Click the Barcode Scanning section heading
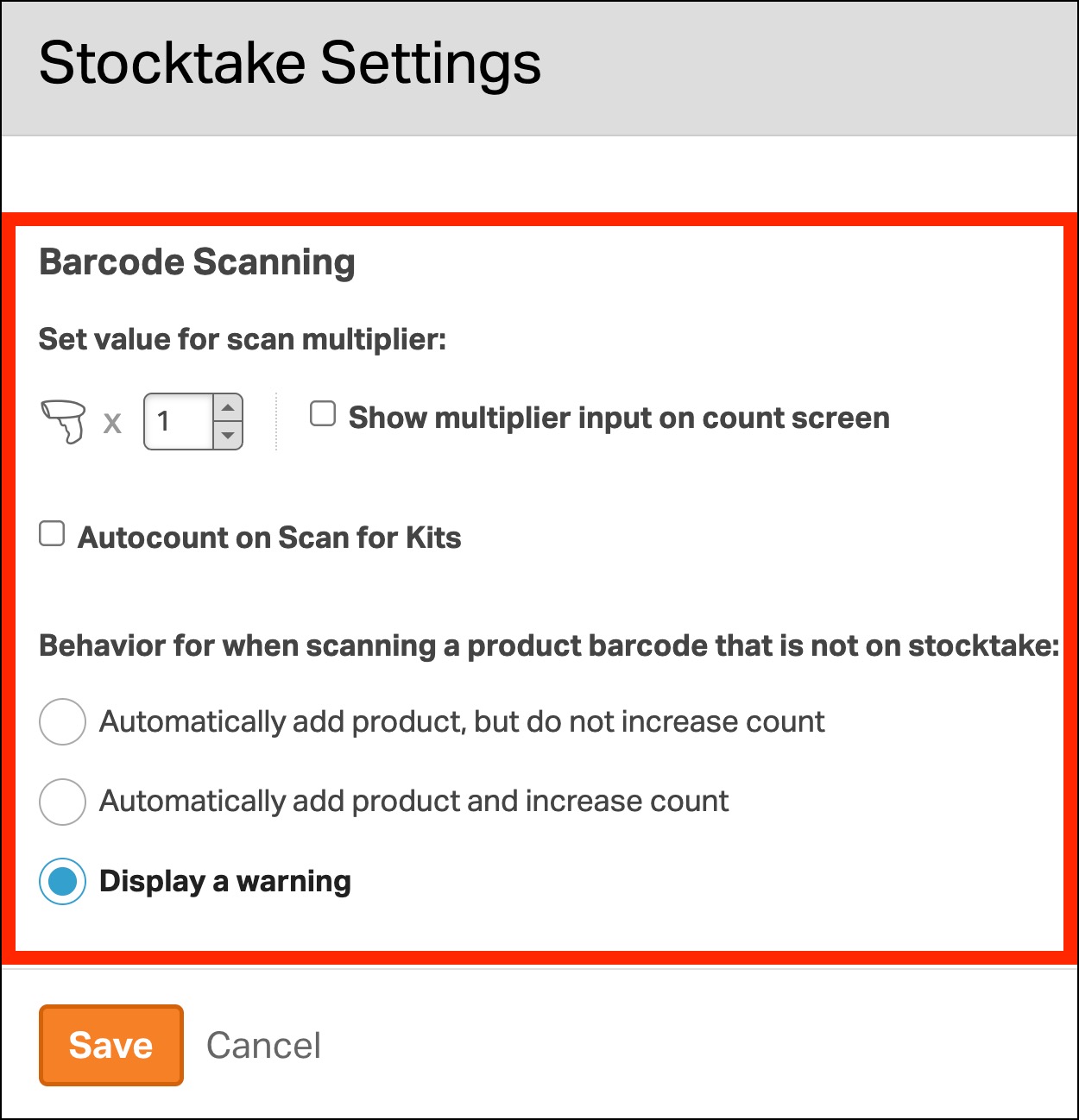The width and height of the screenshot is (1079, 1120). click(x=197, y=262)
